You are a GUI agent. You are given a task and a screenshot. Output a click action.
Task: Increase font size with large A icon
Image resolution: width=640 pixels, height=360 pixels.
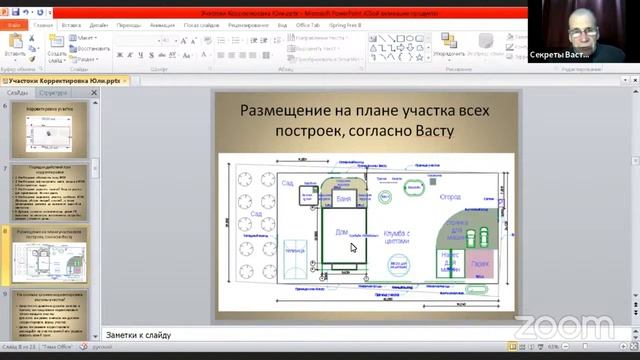[x=184, y=41]
